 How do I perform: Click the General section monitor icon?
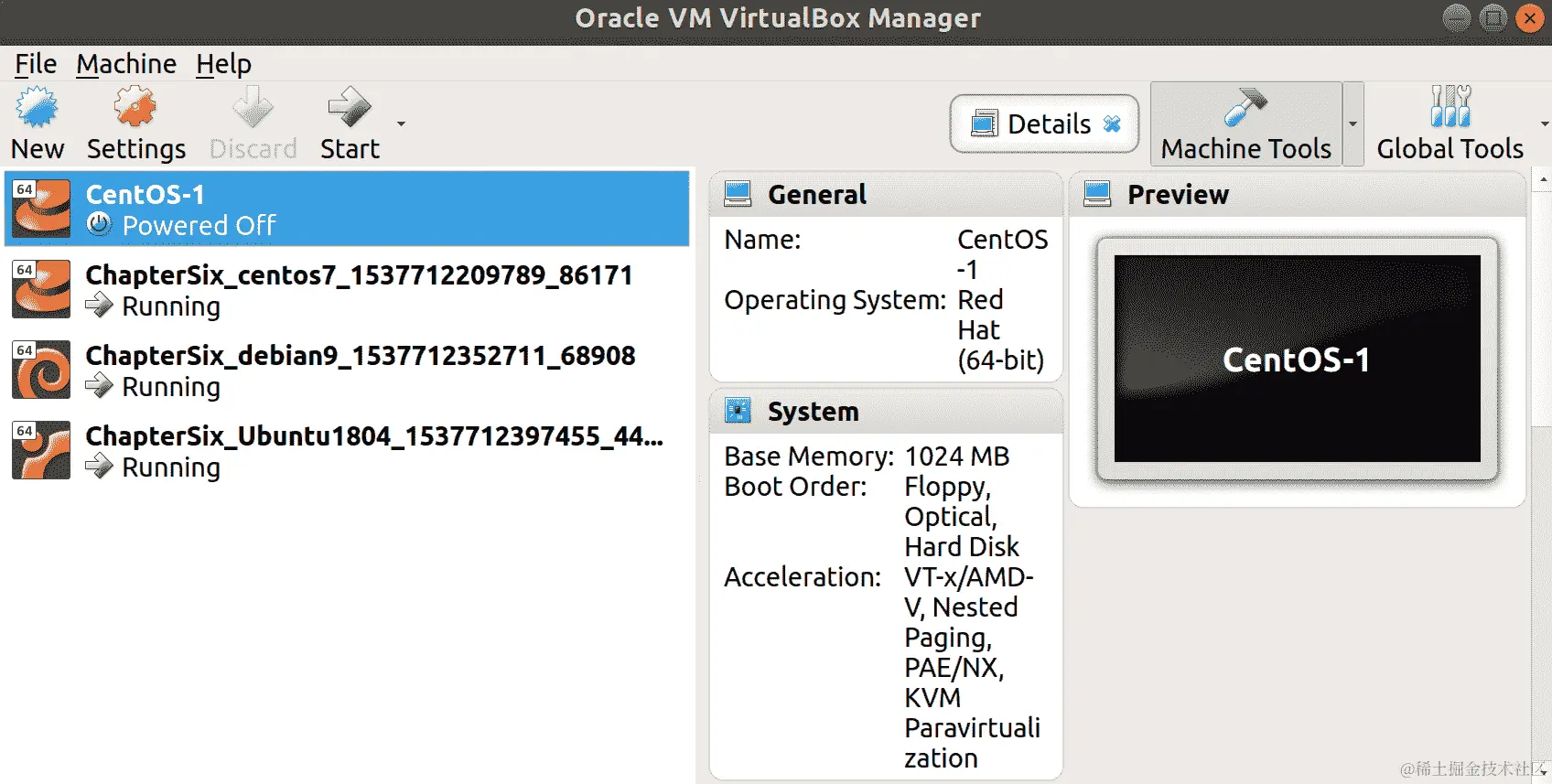738,194
